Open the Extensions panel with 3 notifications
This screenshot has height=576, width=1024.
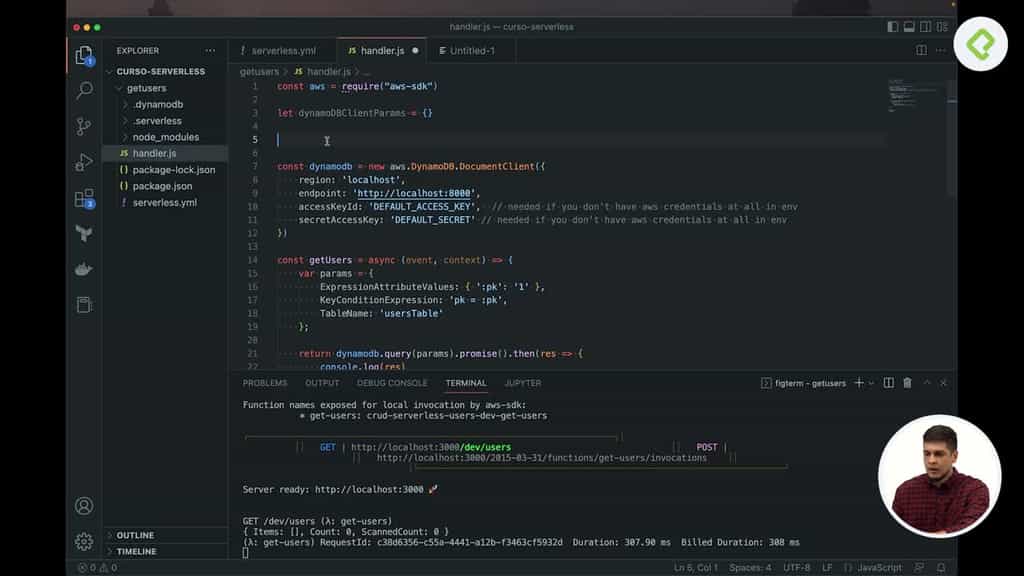coord(84,199)
